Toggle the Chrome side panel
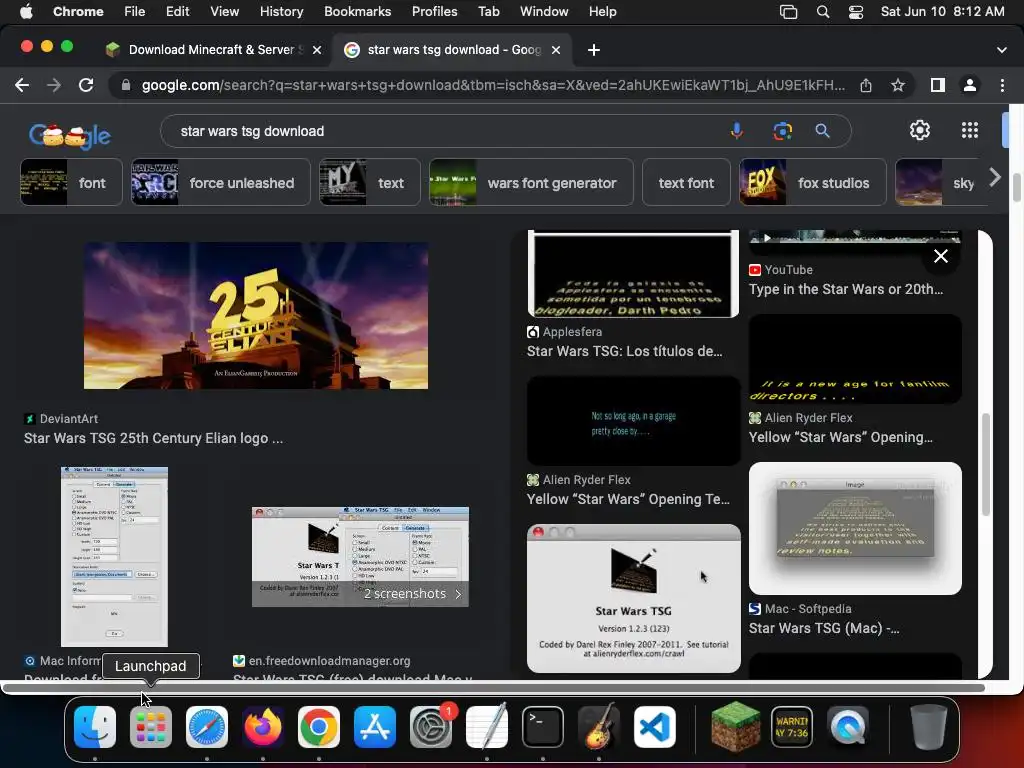 pyautogui.click(x=938, y=85)
